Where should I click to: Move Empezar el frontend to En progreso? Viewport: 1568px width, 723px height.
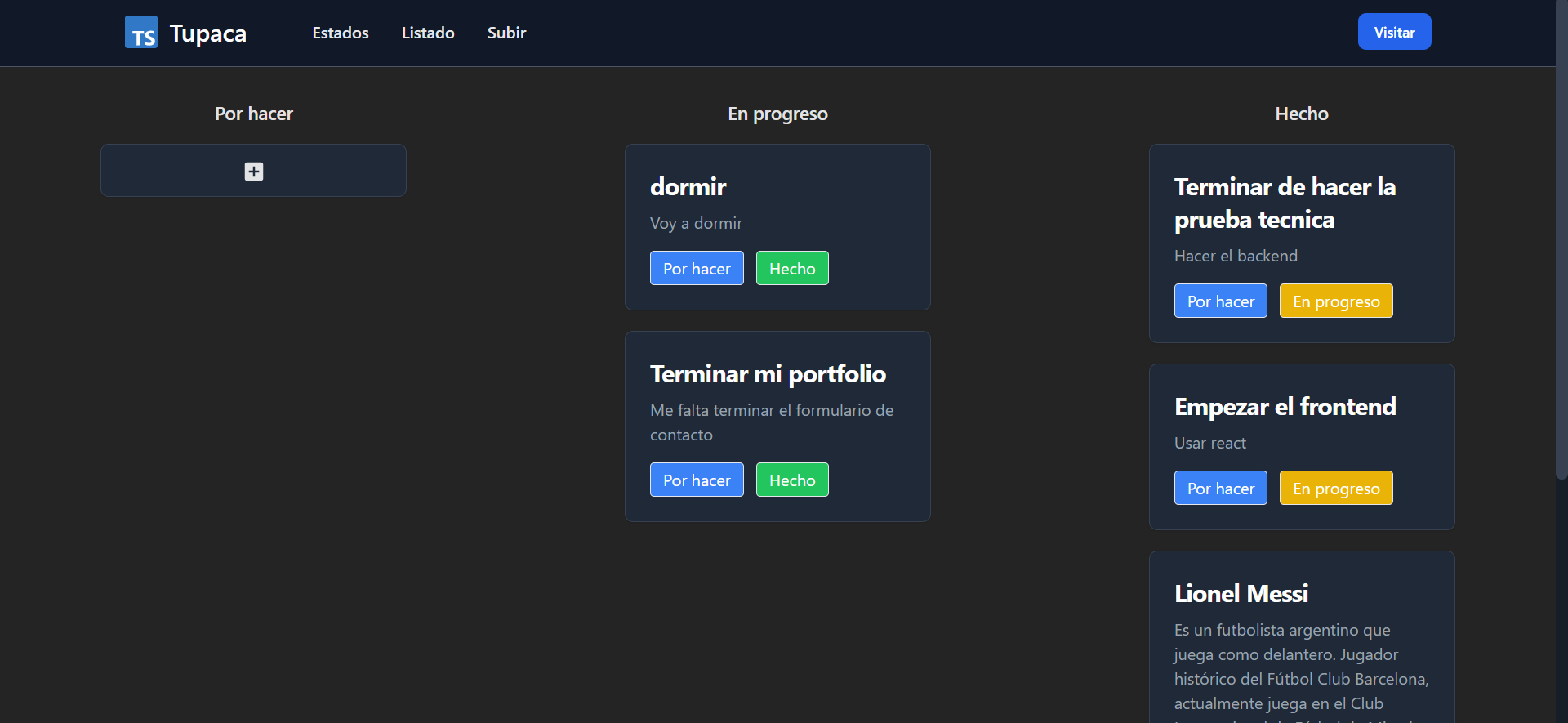coord(1336,488)
